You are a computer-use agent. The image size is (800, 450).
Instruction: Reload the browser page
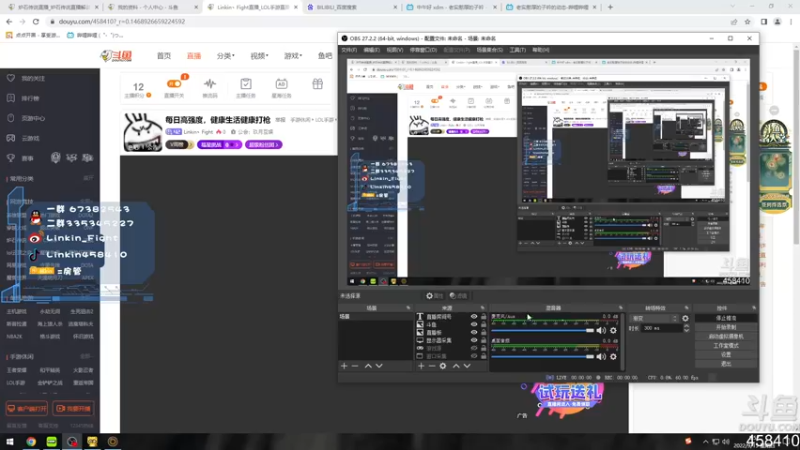(36, 21)
